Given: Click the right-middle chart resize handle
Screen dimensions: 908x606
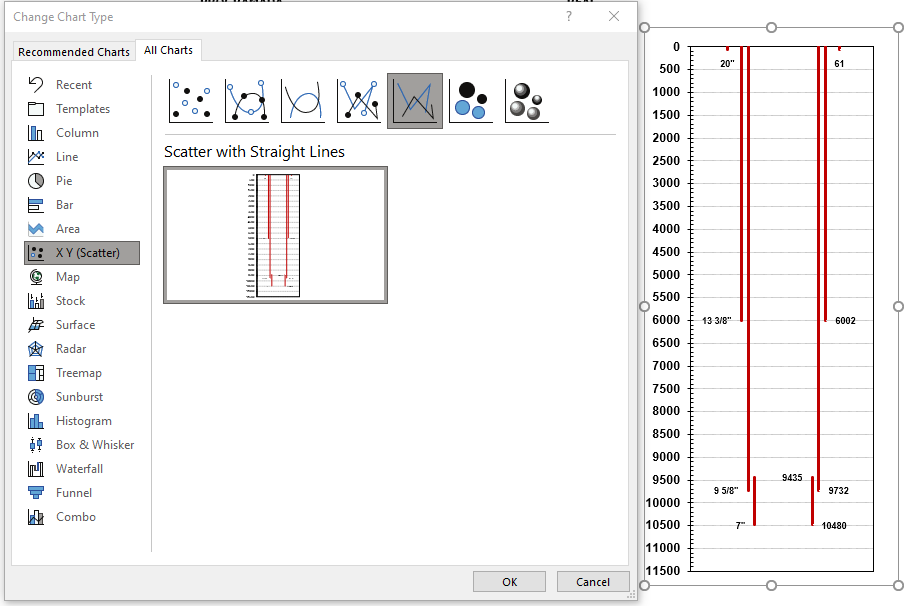Looking at the screenshot, I should pyautogui.click(x=898, y=306).
